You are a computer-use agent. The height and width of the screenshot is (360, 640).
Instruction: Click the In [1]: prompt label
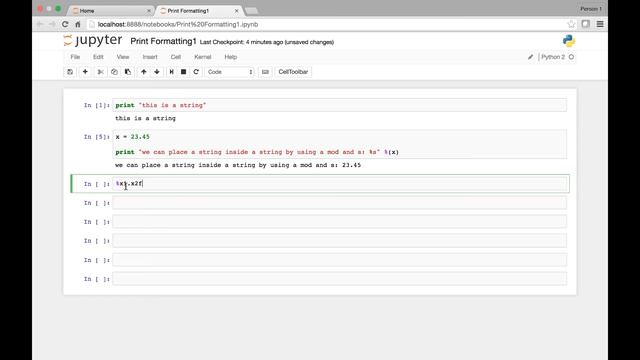click(x=96, y=105)
